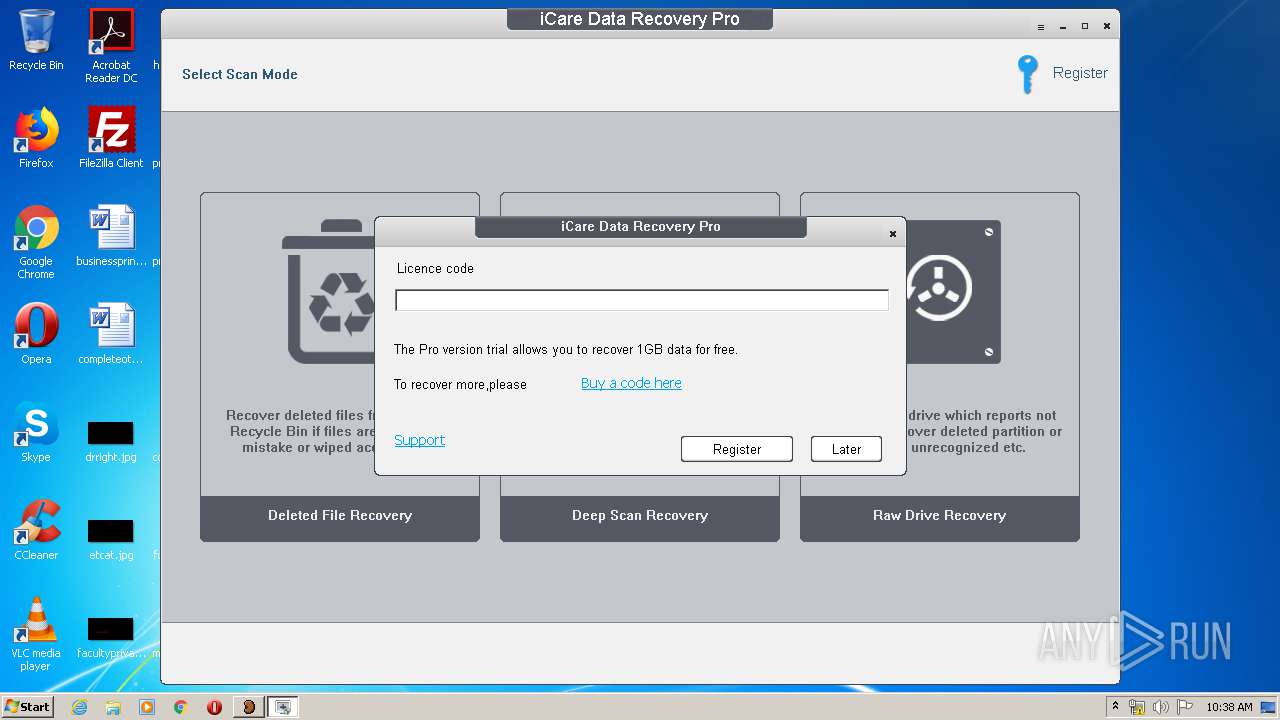Click the Register button in dialog
The image size is (1280, 720).
click(x=737, y=449)
